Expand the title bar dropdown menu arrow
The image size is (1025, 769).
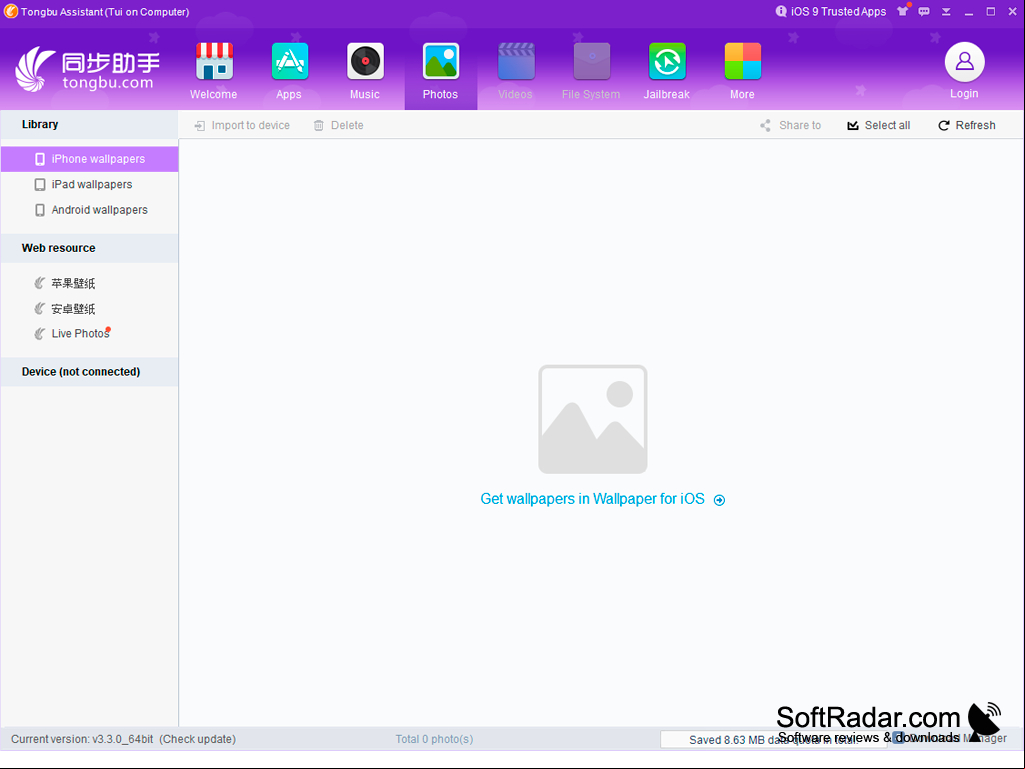946,12
